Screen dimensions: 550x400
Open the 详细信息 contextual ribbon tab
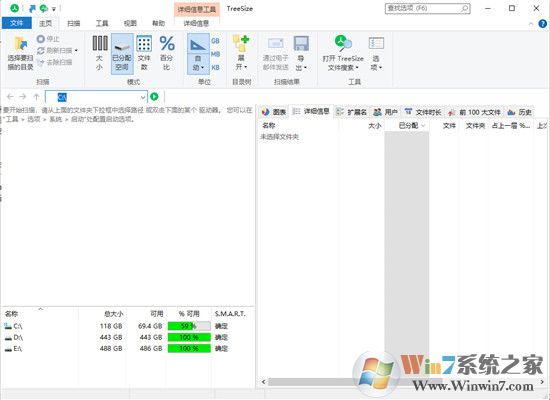(x=196, y=23)
